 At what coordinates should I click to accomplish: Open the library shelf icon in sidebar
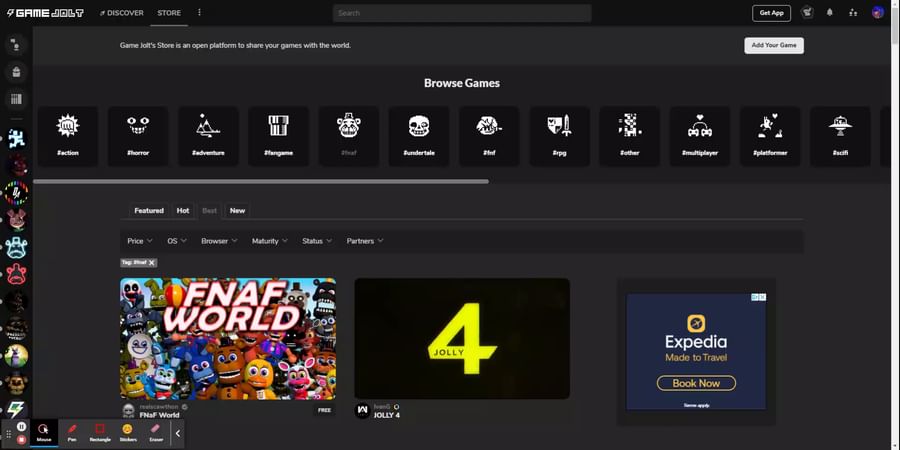(16, 99)
